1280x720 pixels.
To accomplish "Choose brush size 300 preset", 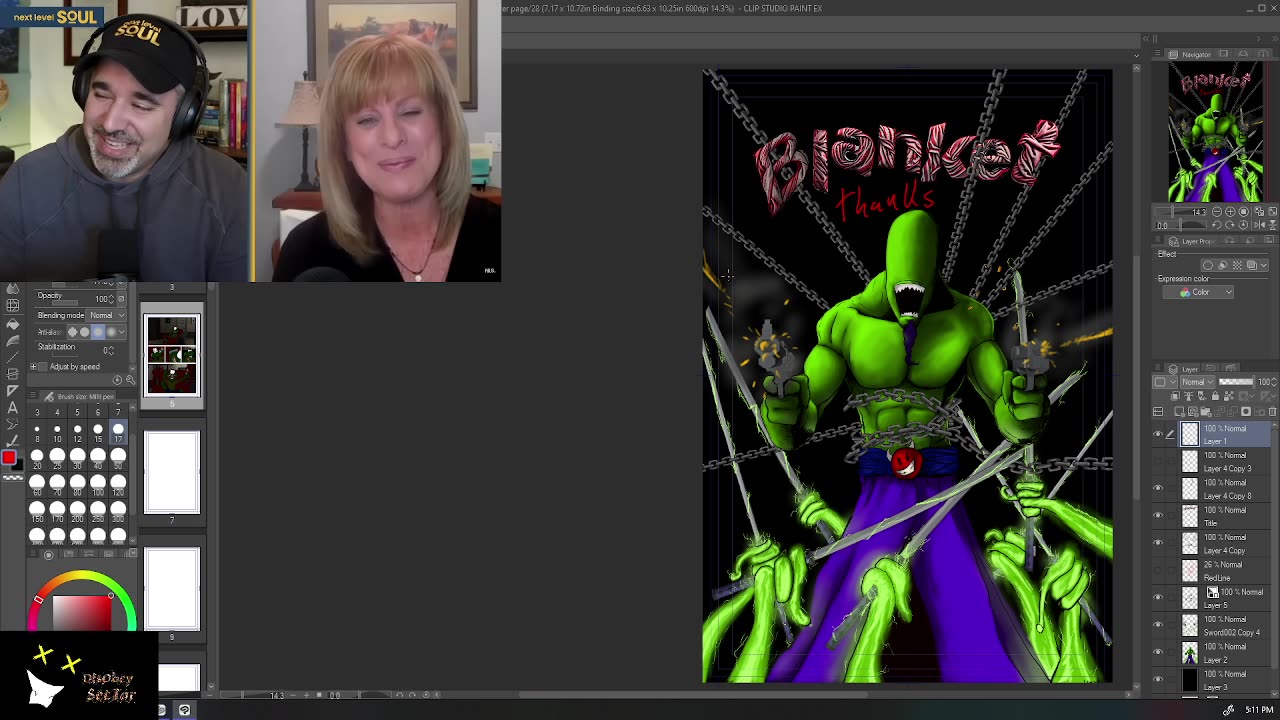I will click(118, 513).
